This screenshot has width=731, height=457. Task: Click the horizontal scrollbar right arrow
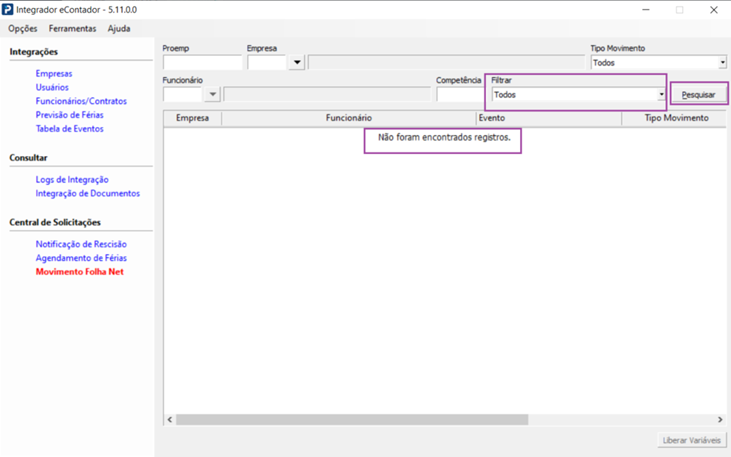point(719,420)
